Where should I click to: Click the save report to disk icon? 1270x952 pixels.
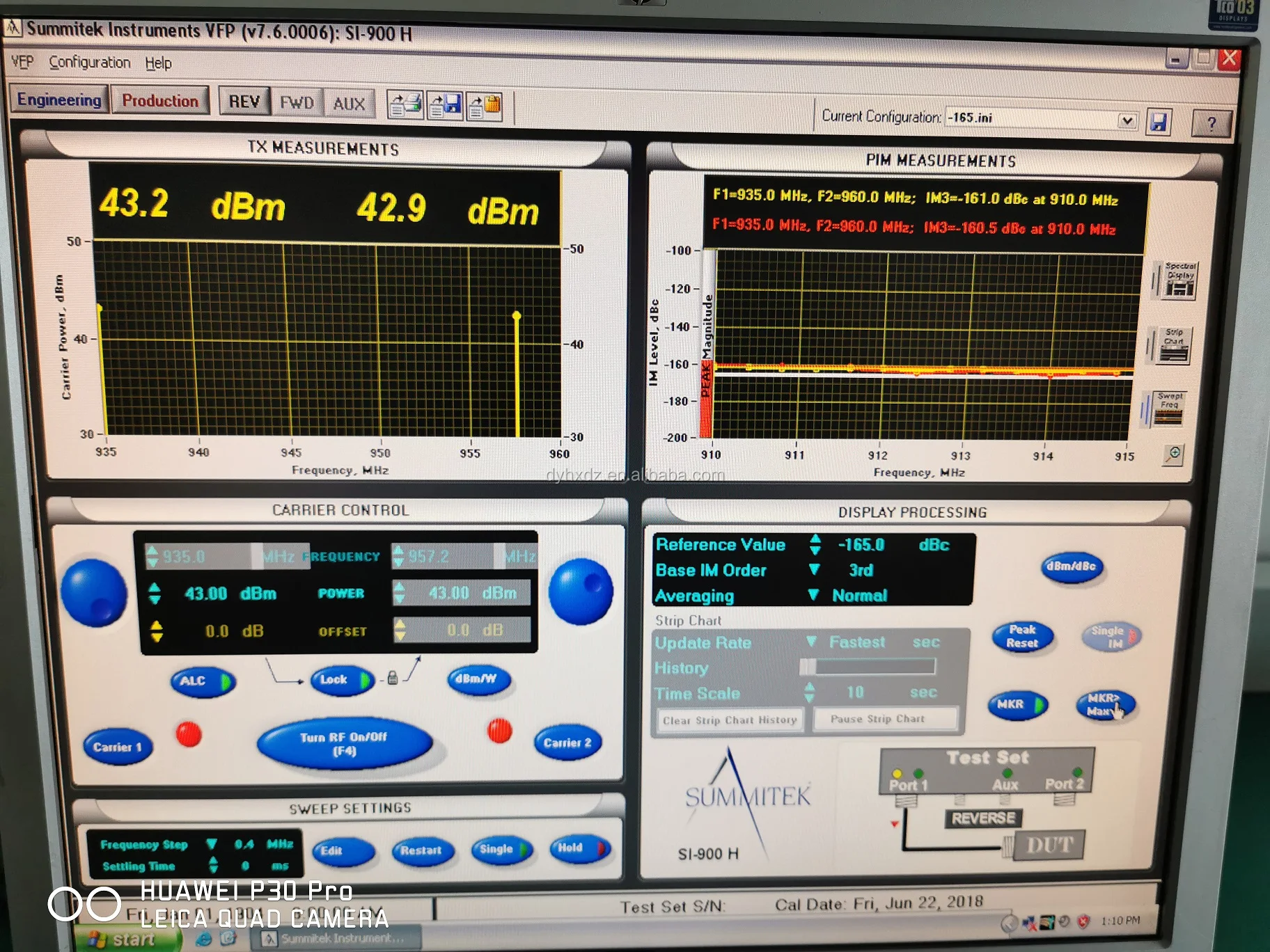pos(445,106)
